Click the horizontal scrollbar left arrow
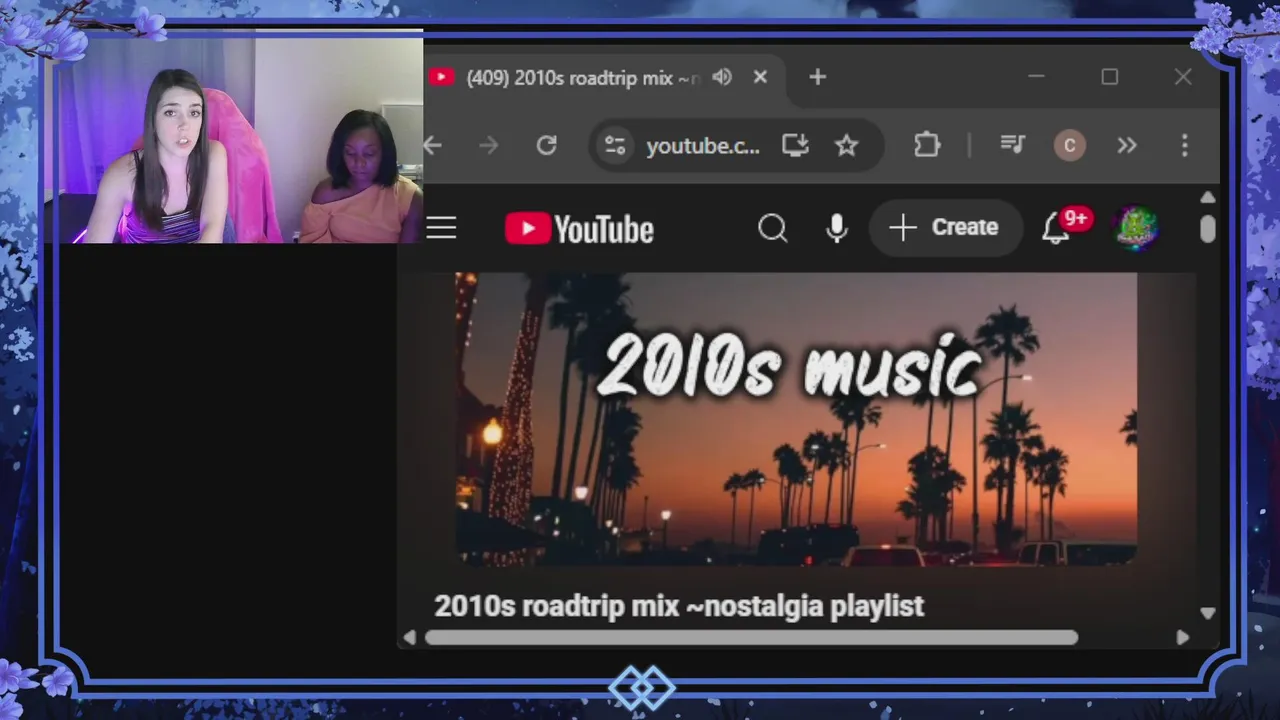Viewport: 1280px width, 720px height. (x=409, y=637)
